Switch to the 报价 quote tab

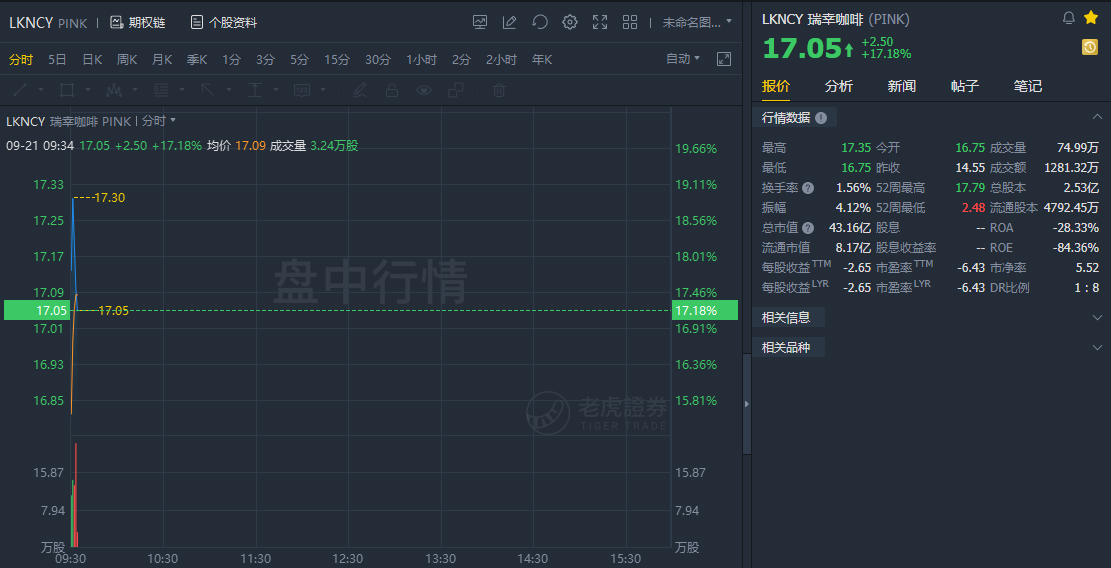pyautogui.click(x=775, y=86)
